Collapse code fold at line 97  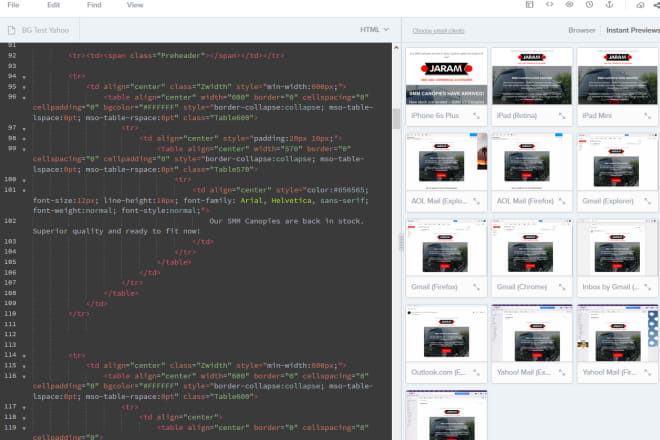(24, 128)
